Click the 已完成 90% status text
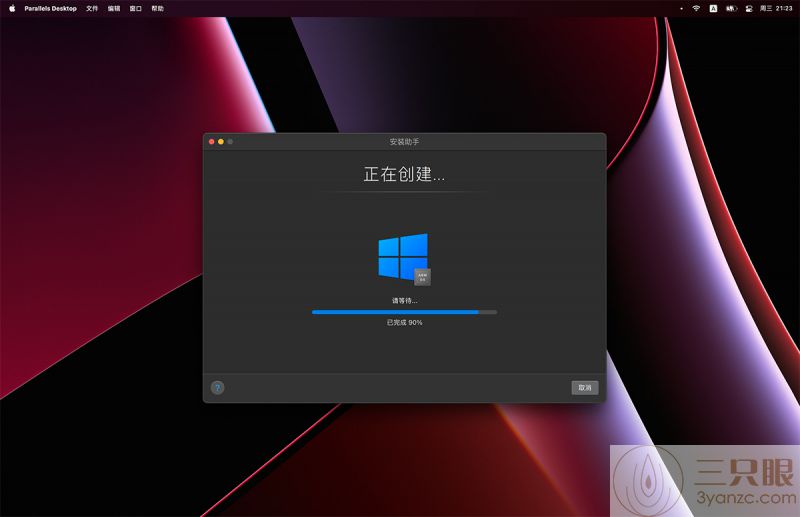The height and width of the screenshot is (517, 800). pyautogui.click(x=404, y=322)
